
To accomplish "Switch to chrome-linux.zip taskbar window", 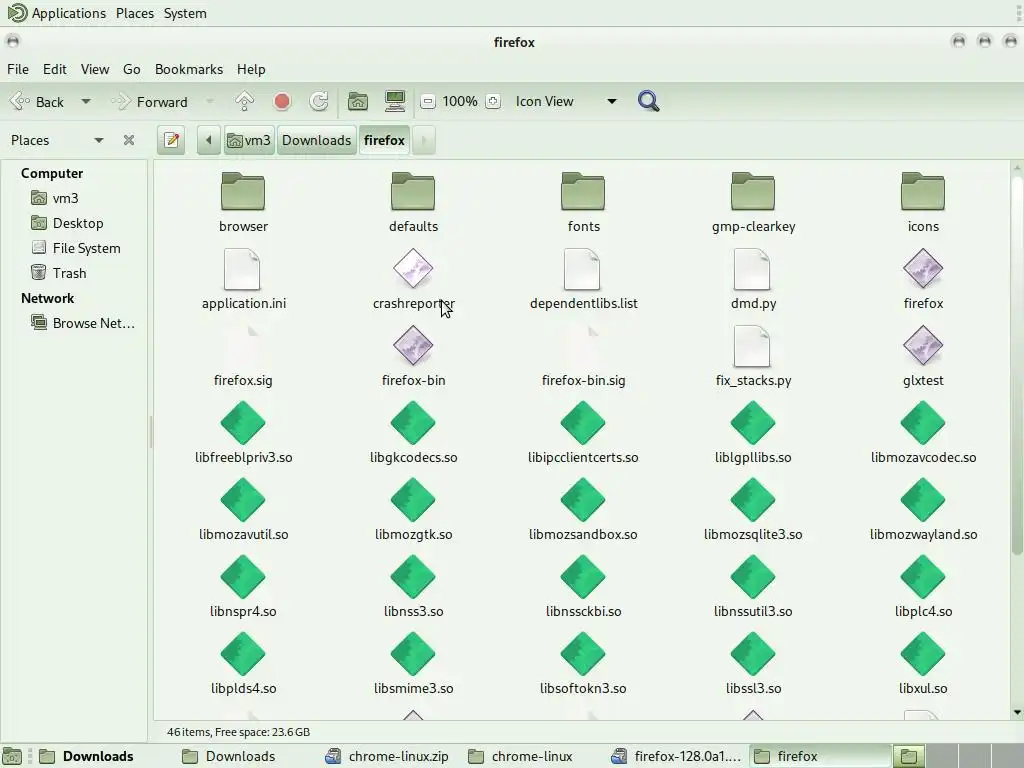I will click(x=388, y=756).
